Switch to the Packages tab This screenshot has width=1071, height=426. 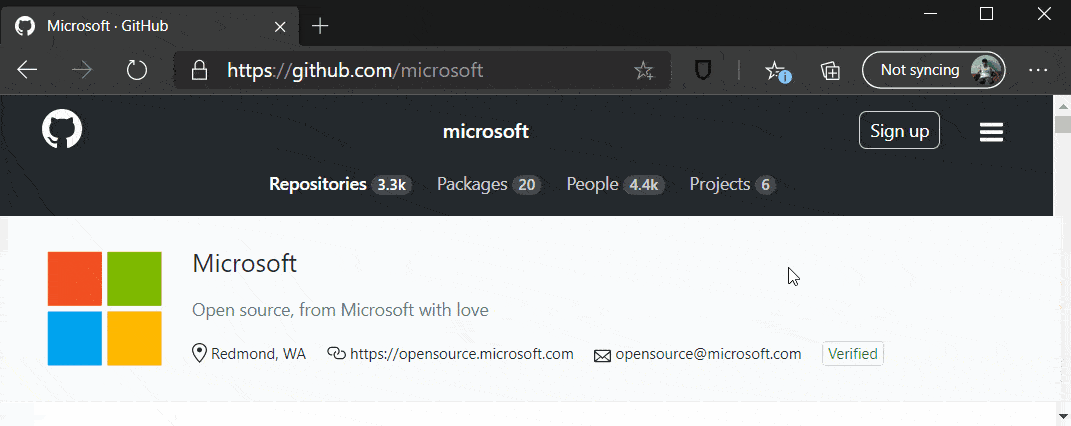click(488, 184)
